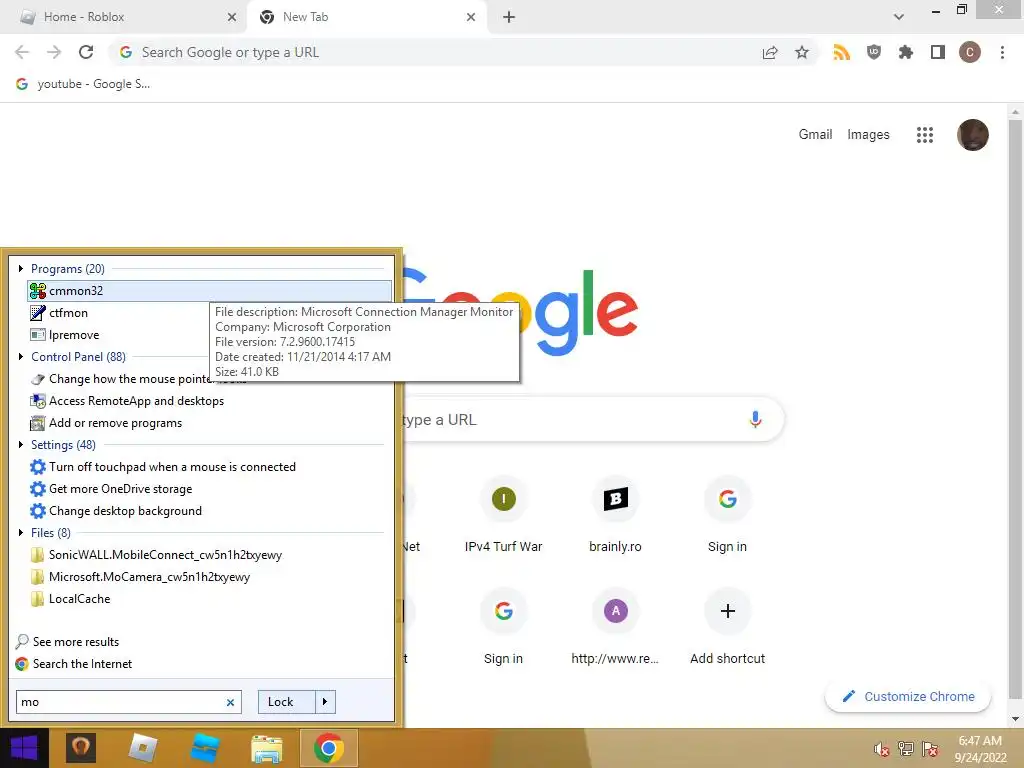1024x768 pixels.
Task: Open Chrome profile C avatar
Action: [x=970, y=52]
